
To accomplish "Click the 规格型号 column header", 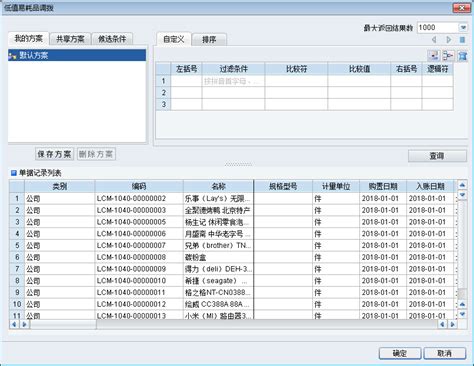I will [x=283, y=186].
